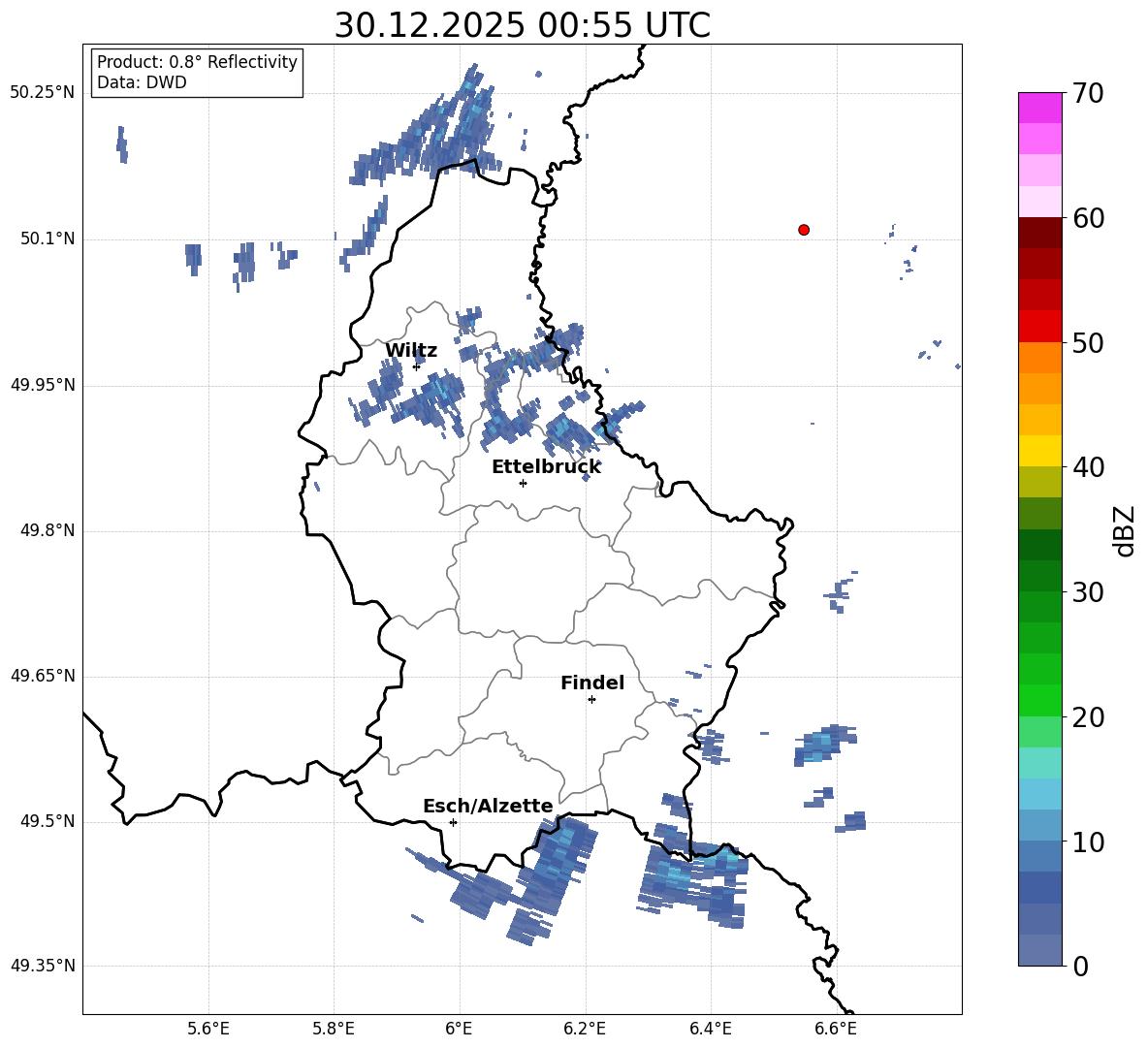This screenshot has width=1148, height=1048.
Task: Click the 6.4°E longitude label
Action: (x=710, y=1030)
